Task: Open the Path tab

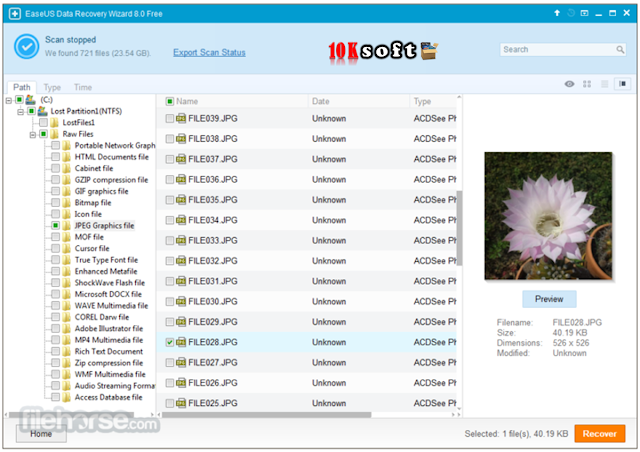Action: (22, 87)
